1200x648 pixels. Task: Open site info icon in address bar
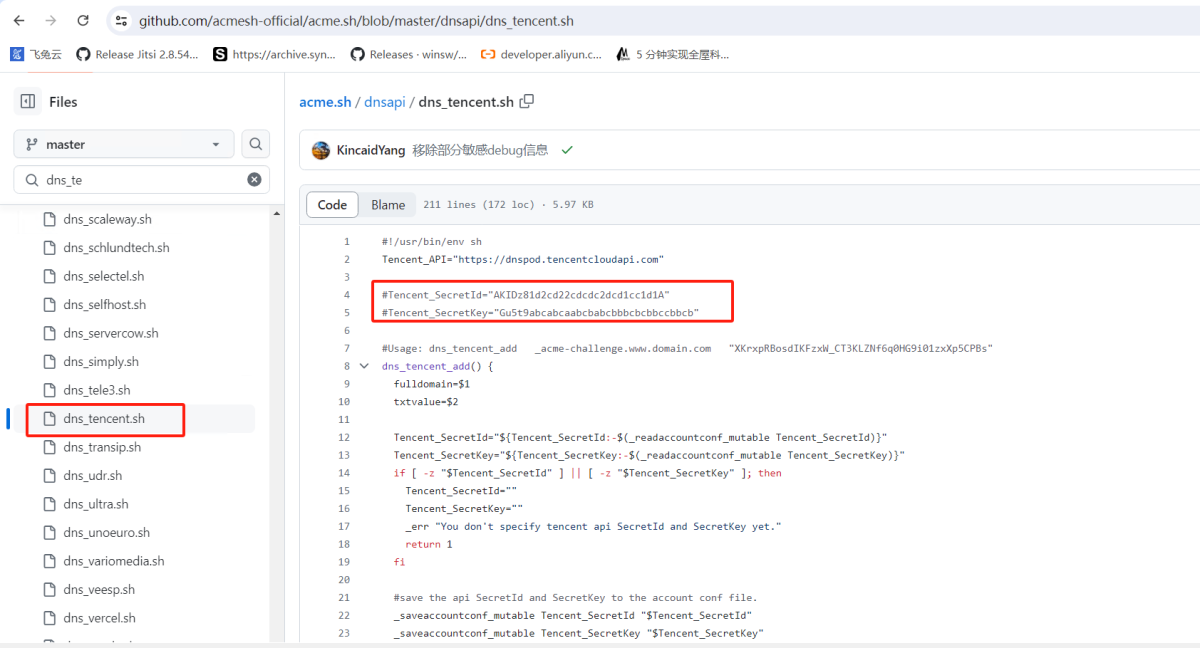point(121,20)
